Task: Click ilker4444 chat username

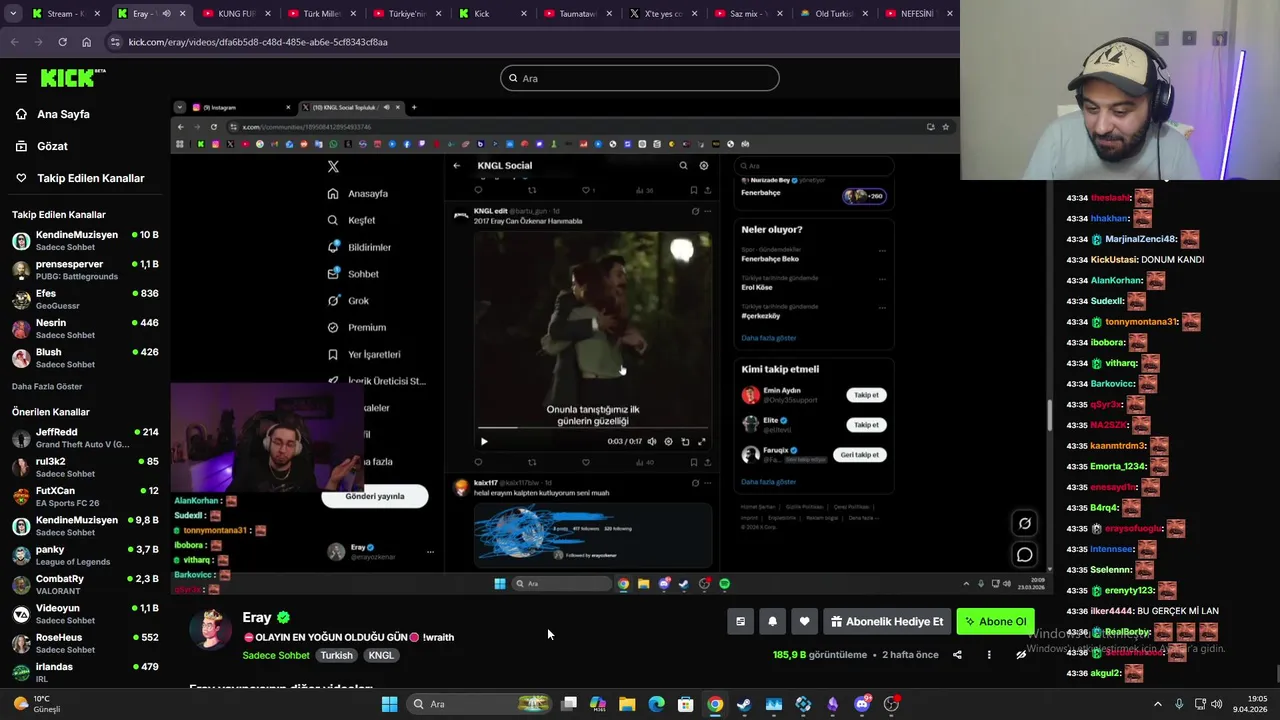Action: pyautogui.click(x=1113, y=611)
